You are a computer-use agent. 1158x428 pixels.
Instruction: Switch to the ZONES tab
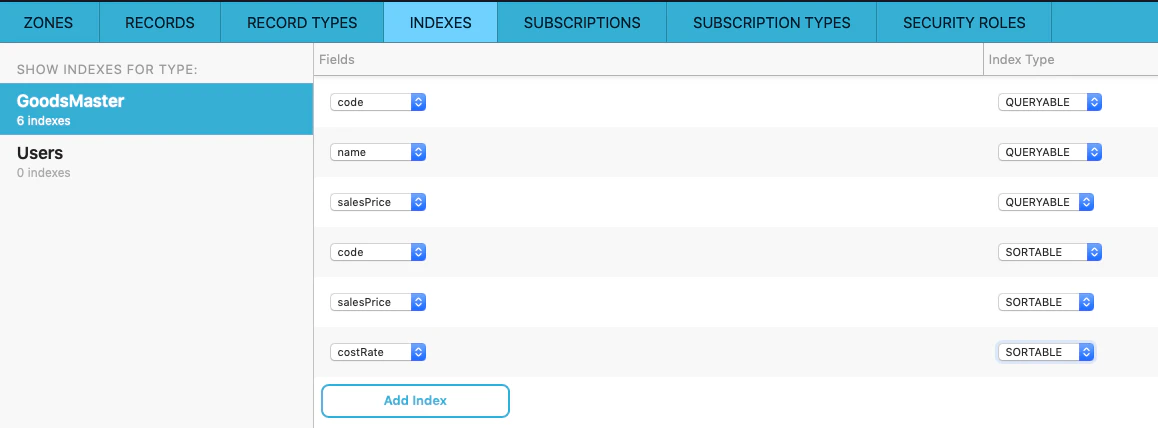(x=49, y=22)
